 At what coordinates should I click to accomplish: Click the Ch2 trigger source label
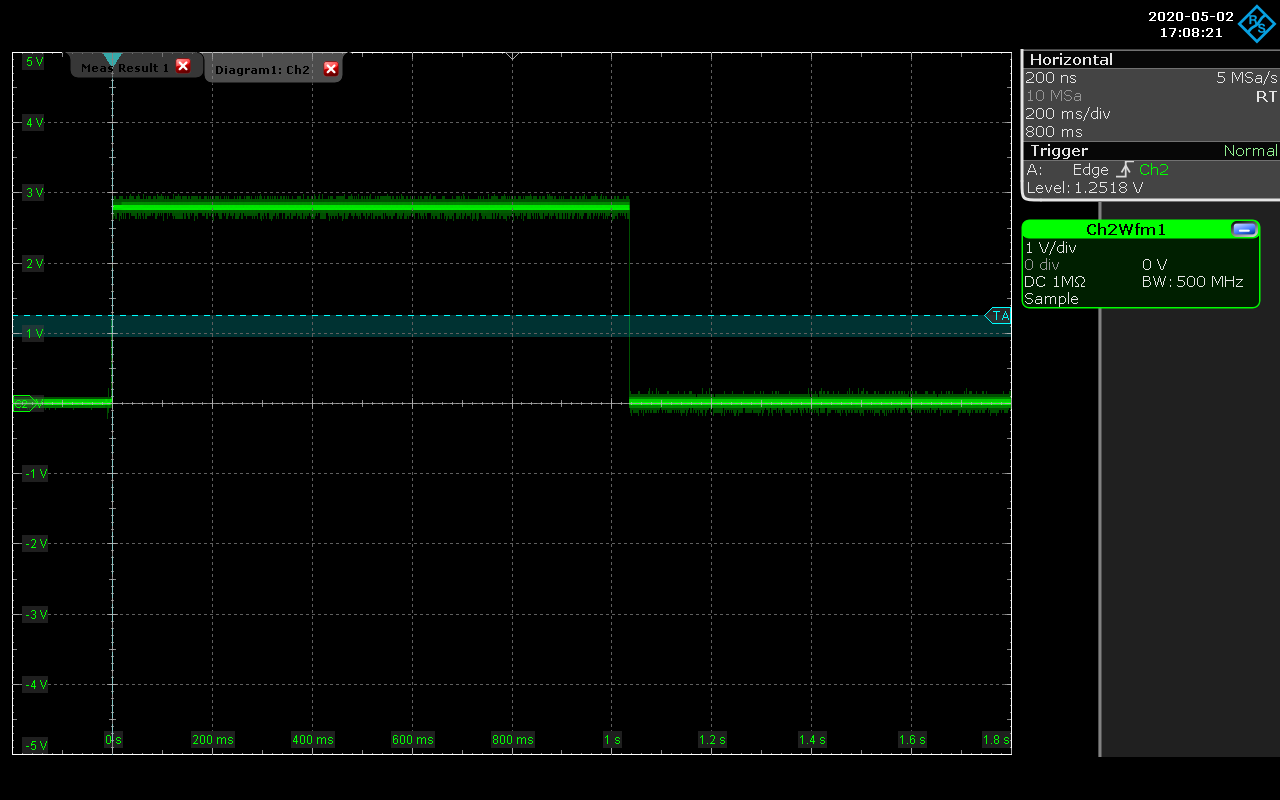point(1153,169)
